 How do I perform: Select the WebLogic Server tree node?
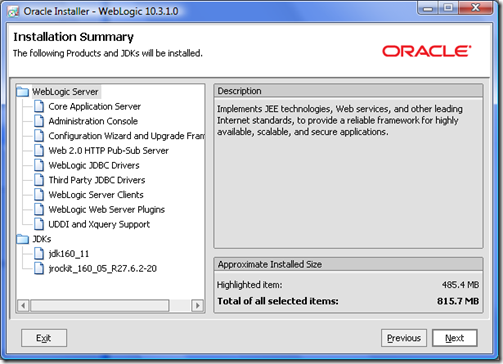(65, 92)
